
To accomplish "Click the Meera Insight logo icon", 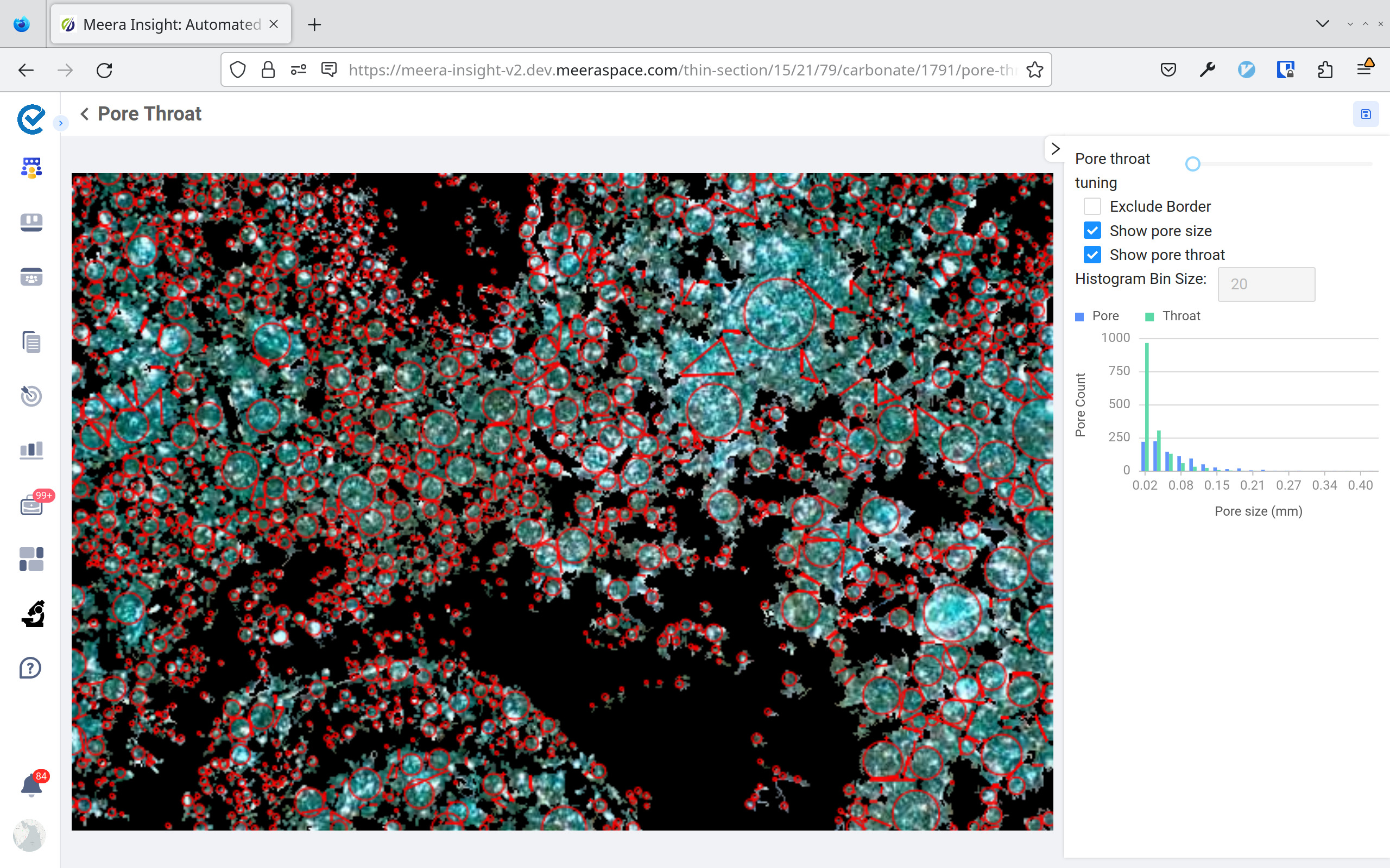I will [x=31, y=119].
